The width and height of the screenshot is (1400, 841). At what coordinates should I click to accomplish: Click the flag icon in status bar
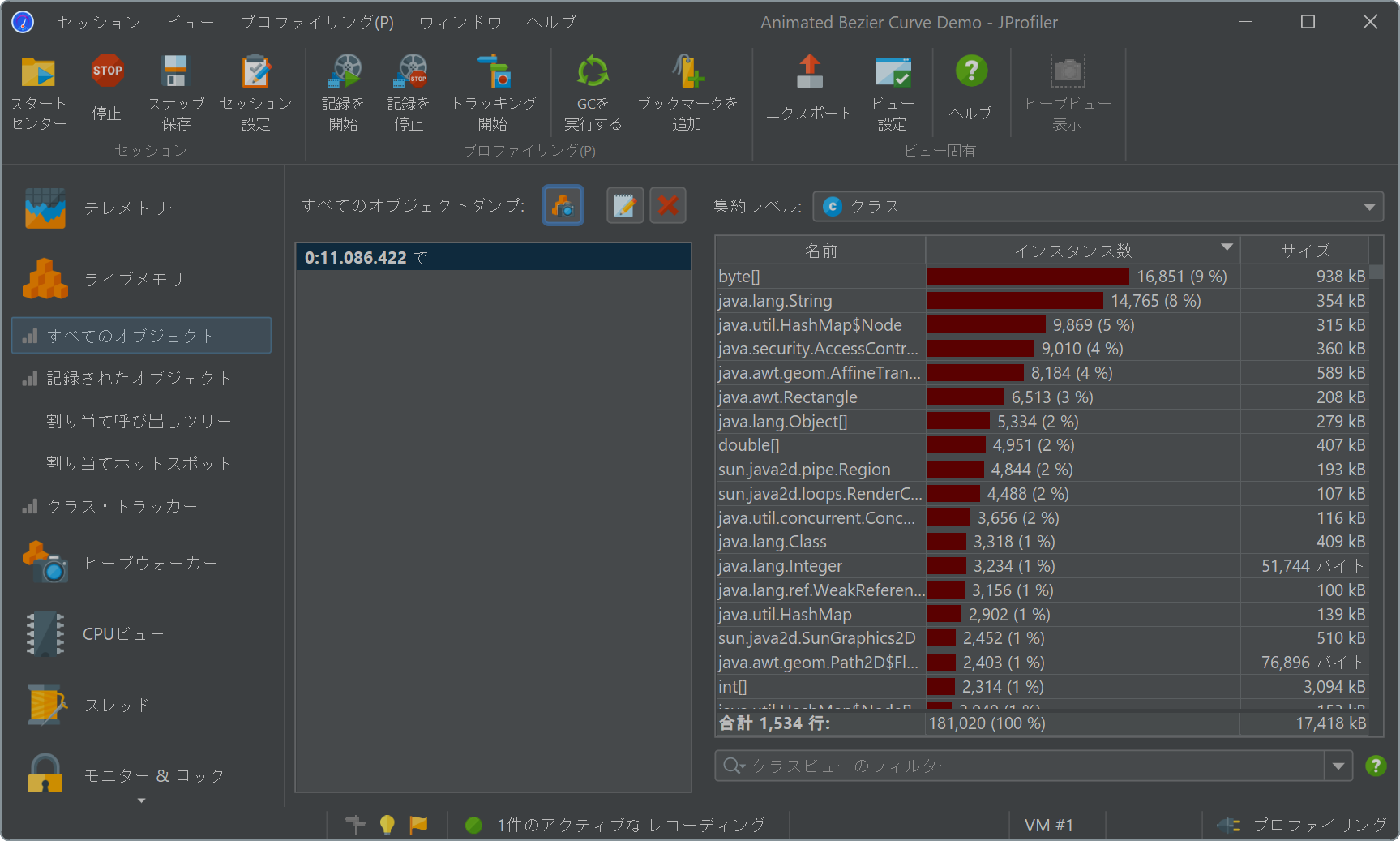point(418,825)
